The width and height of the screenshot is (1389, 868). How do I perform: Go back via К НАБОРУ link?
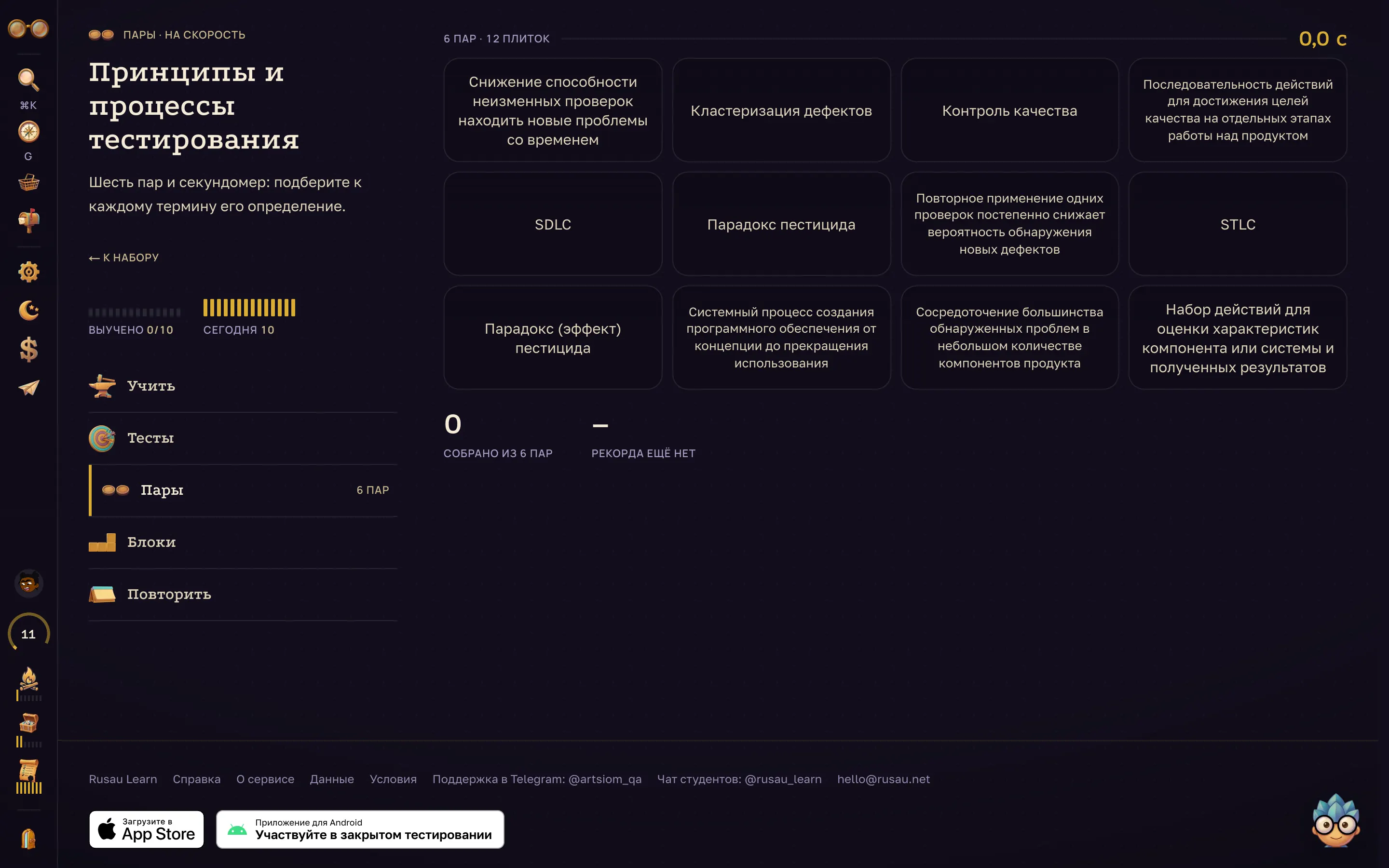[x=123, y=258]
